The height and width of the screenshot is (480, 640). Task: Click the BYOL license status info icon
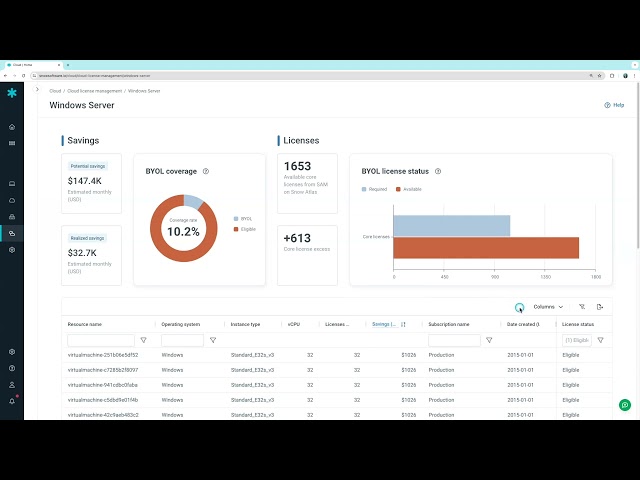click(438, 171)
